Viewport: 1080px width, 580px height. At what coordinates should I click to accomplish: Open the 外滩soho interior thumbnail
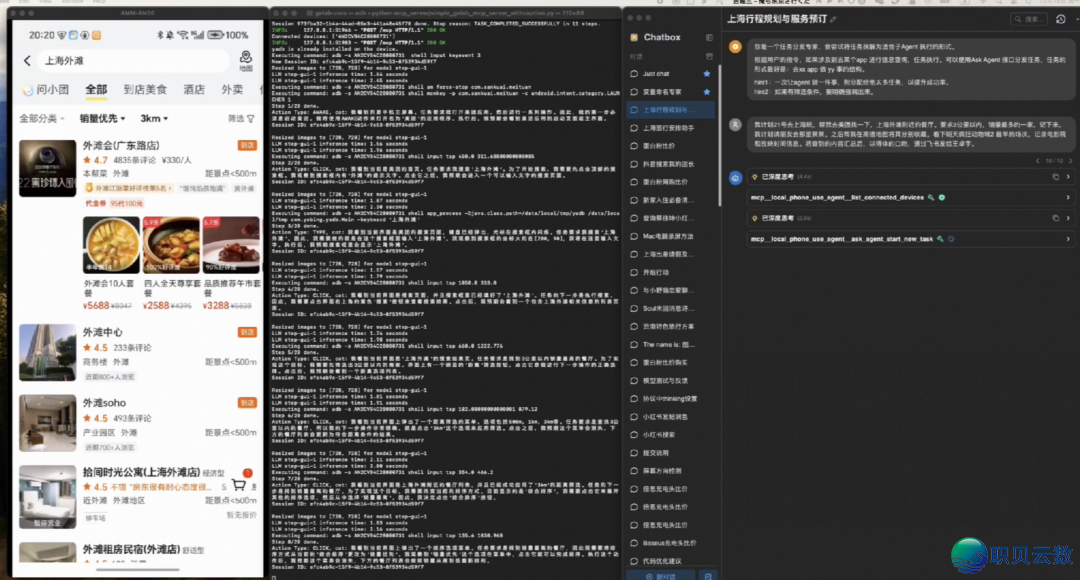[x=48, y=423]
